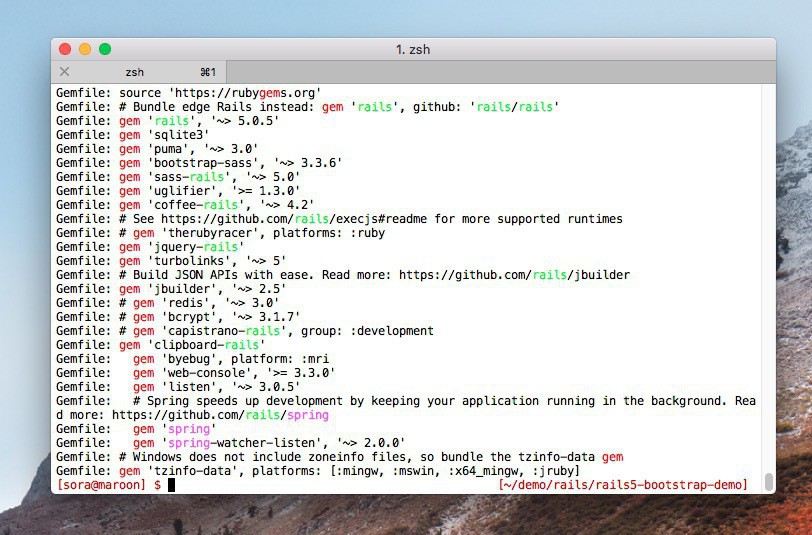Screen dimensions: 812x535
Task: Open the https://rubygems.org source URL
Action: (244, 93)
